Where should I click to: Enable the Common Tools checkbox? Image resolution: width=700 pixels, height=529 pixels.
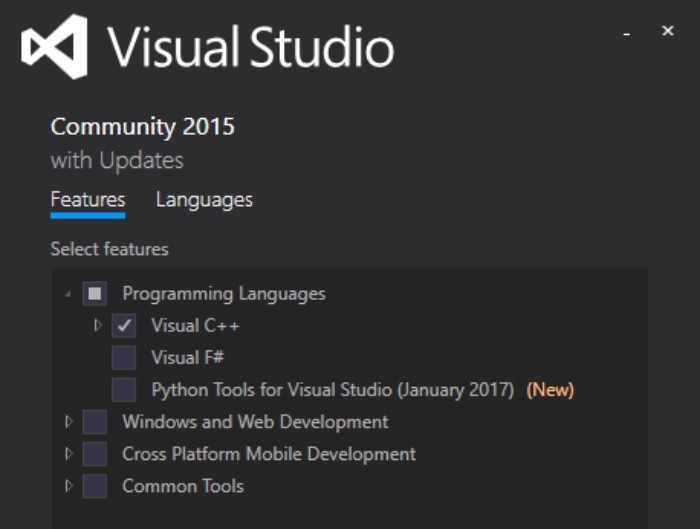[95, 486]
